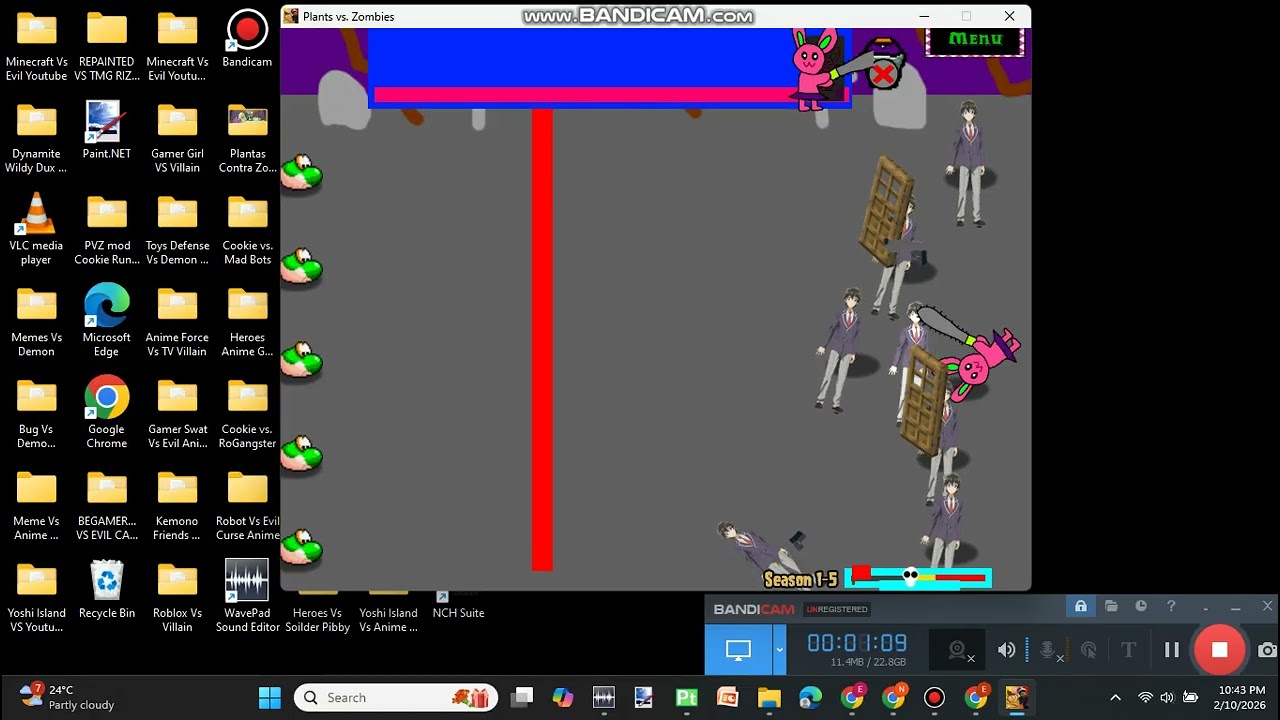Image resolution: width=1280 pixels, height=720 pixels.
Task: Toggle Bandicam mouse cursor effect
Action: tap(1089, 650)
